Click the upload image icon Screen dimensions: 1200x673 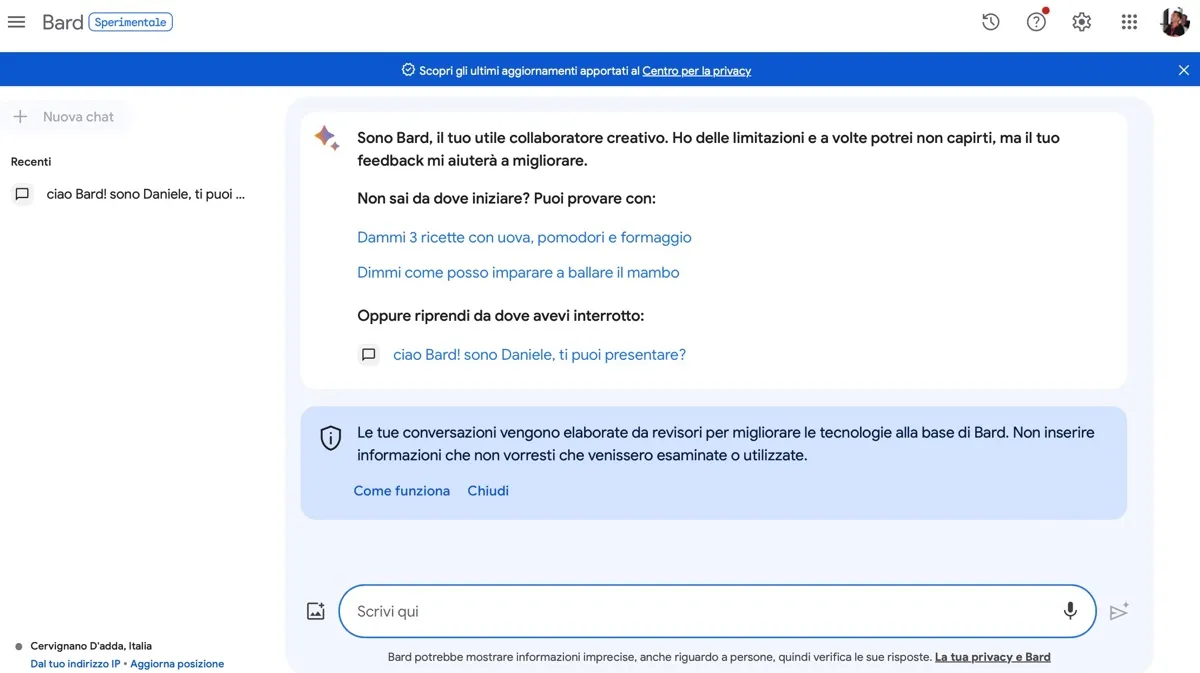tap(316, 611)
